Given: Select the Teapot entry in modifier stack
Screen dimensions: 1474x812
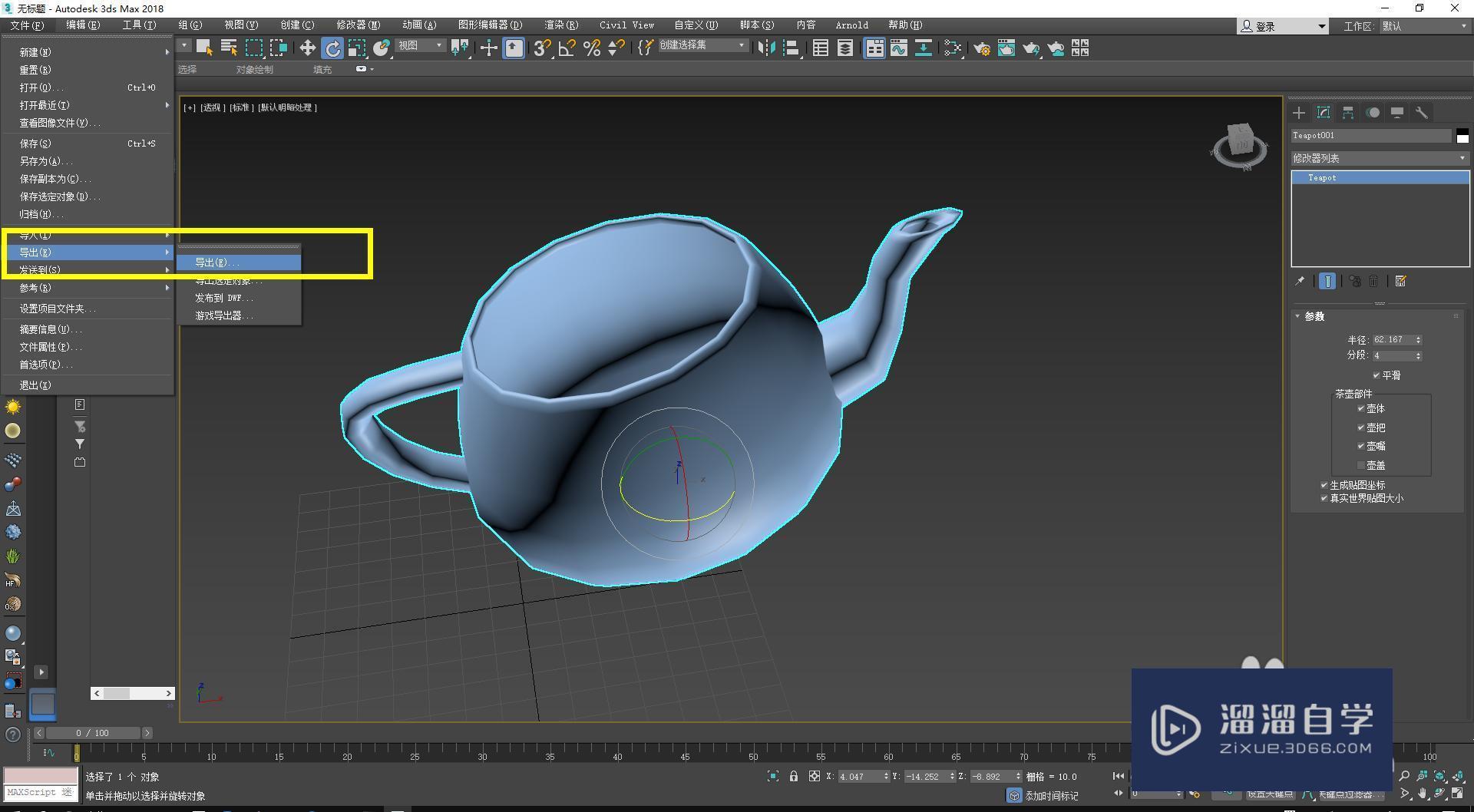Looking at the screenshot, I should pos(1322,177).
